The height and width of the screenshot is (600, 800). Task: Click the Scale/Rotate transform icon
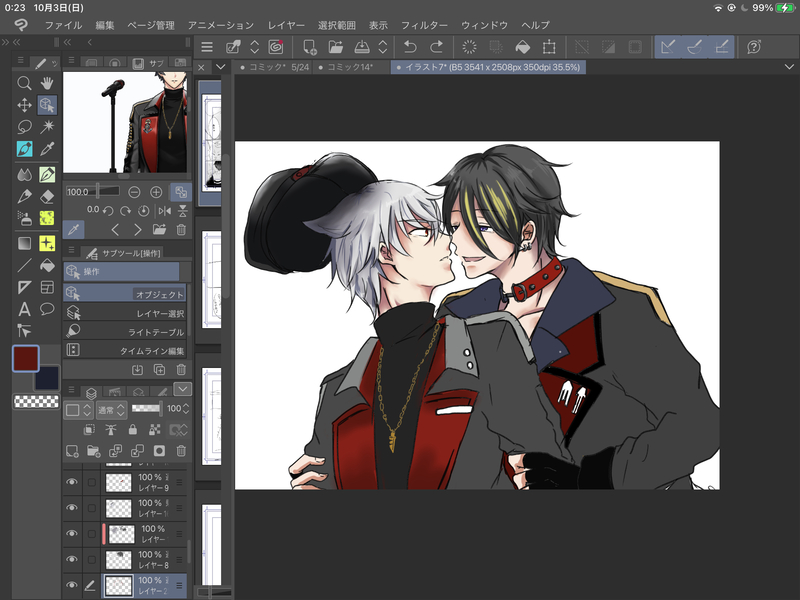549,47
